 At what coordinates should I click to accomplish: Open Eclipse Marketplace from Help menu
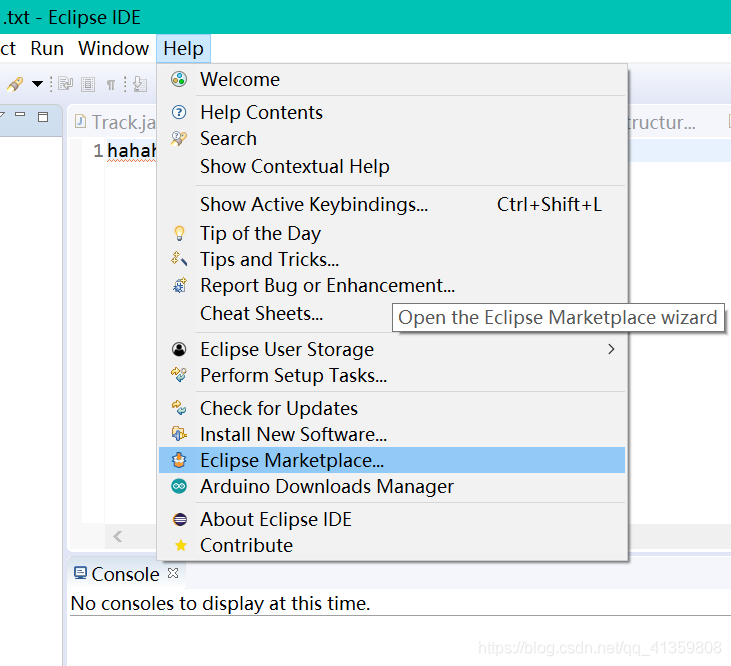pos(392,460)
